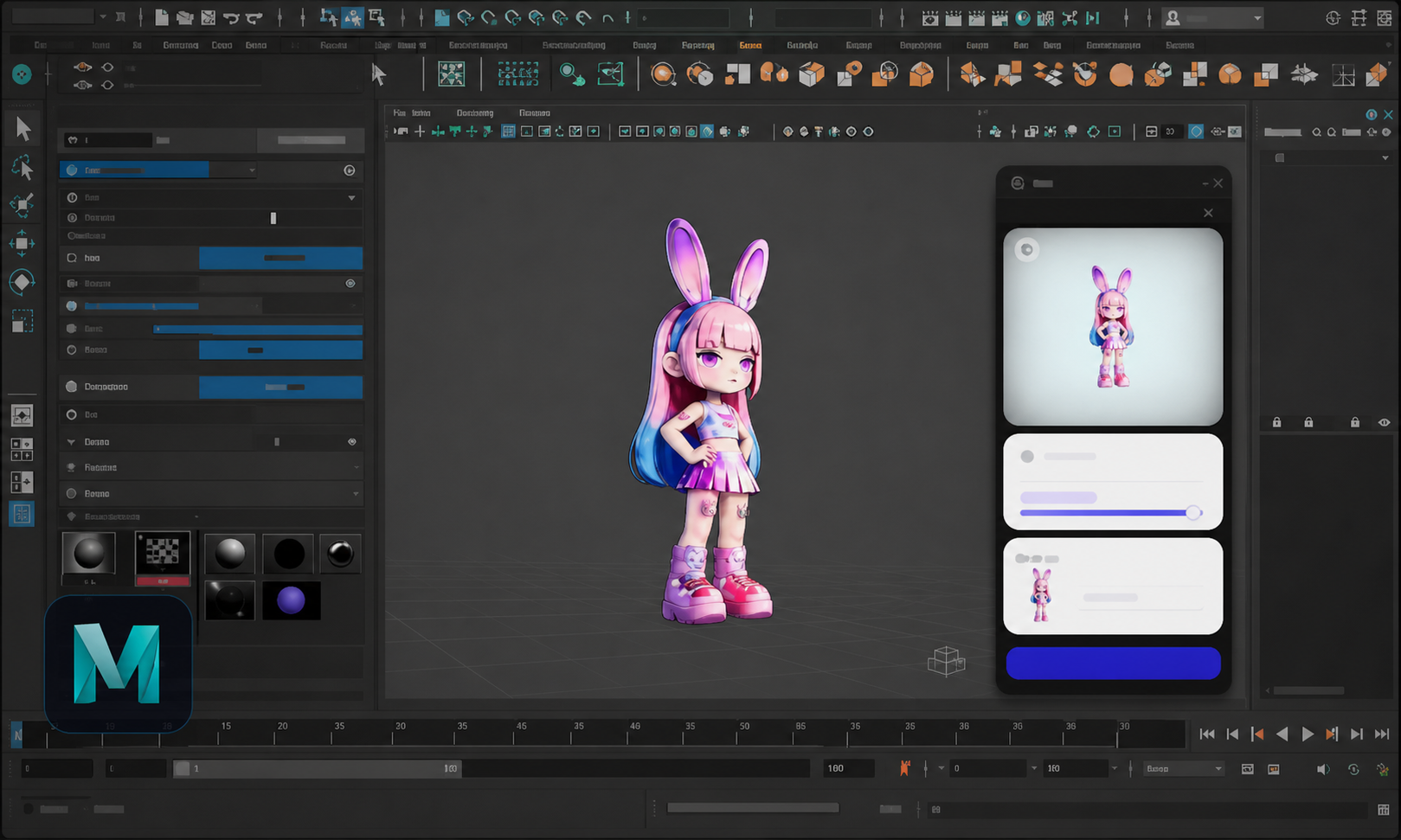Create a polygon cube from the shelf
The height and width of the screenshot is (840, 1401).
click(x=812, y=74)
